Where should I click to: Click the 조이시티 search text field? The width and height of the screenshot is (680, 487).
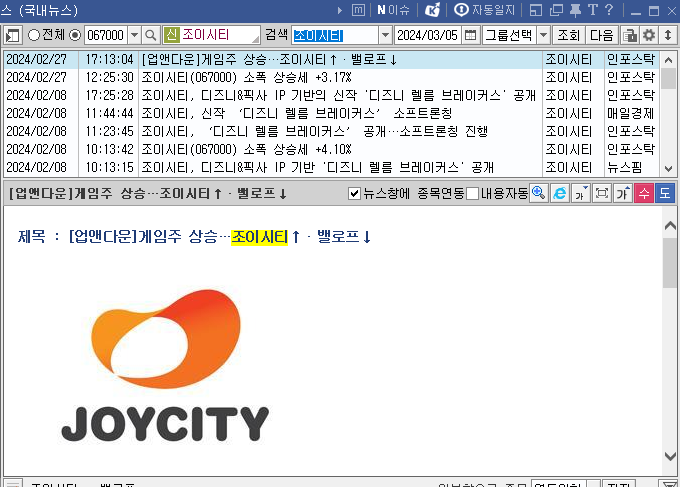pyautogui.click(x=335, y=35)
